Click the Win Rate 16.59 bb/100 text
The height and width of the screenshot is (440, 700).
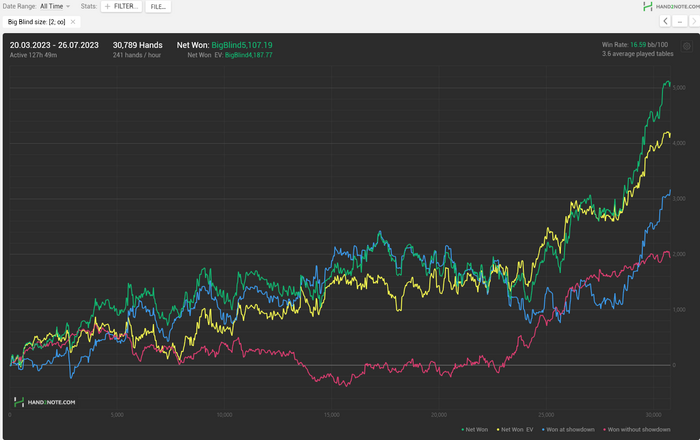(x=634, y=45)
